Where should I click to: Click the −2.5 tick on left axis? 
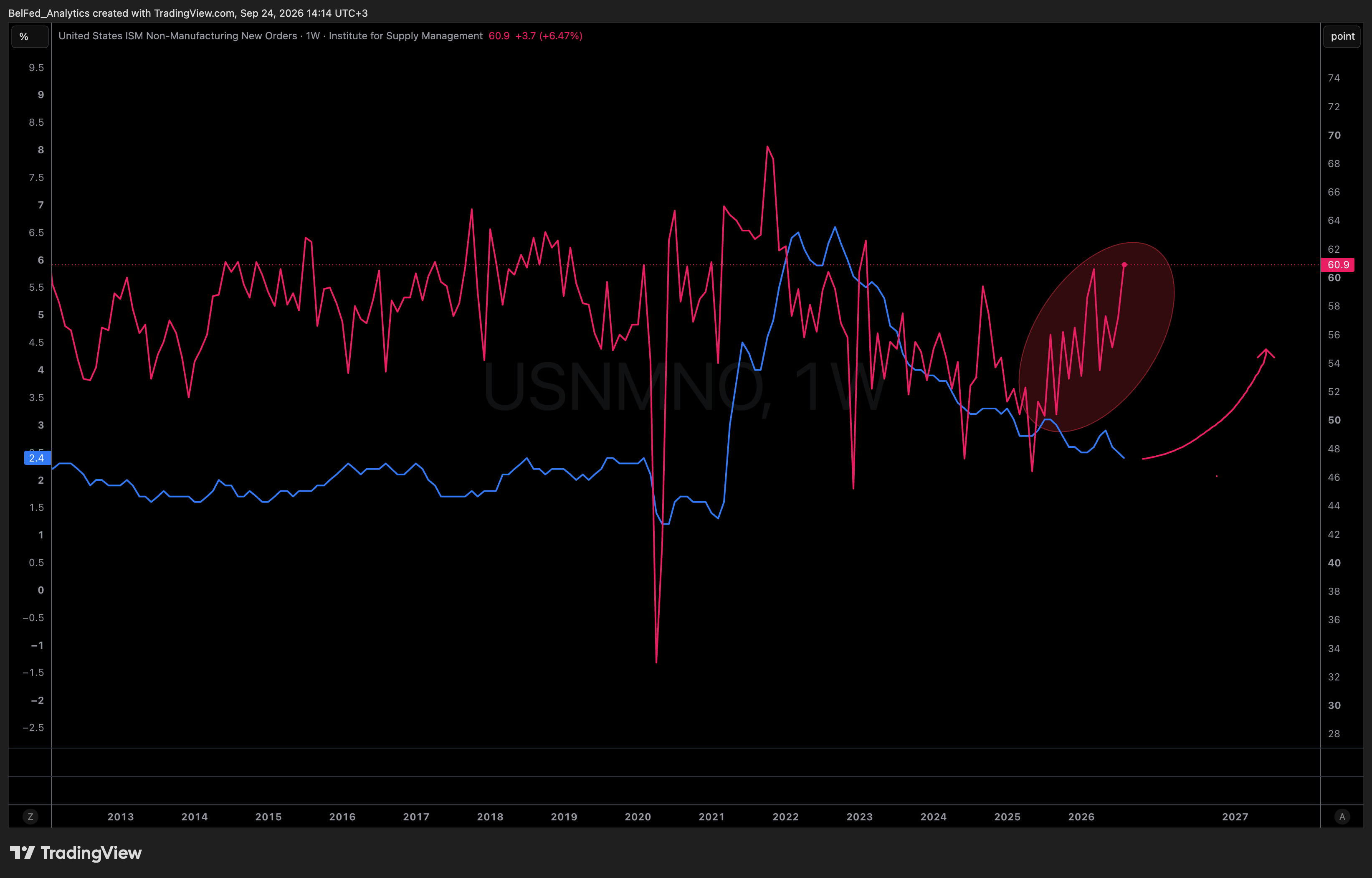click(x=33, y=728)
